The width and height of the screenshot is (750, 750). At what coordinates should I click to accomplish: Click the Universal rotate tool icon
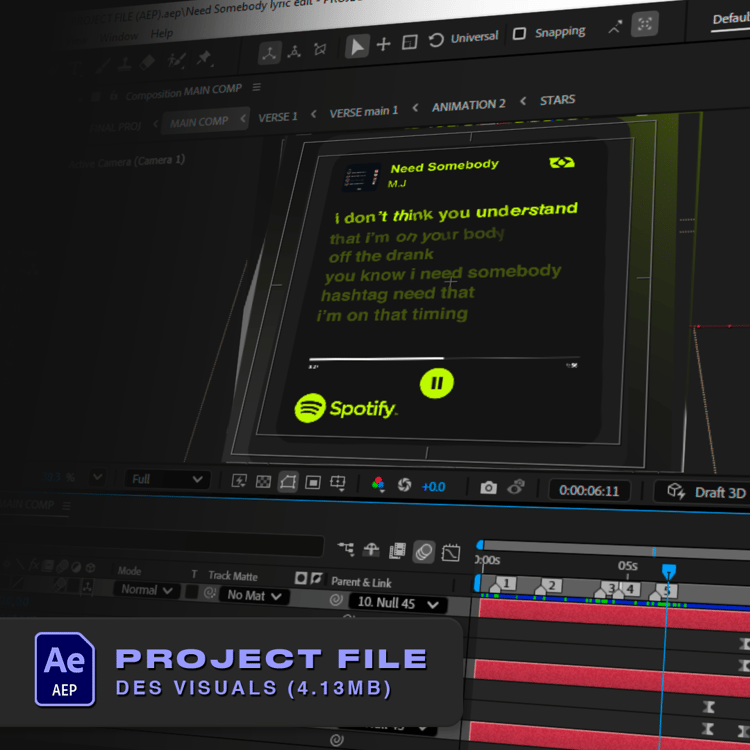pos(436,40)
